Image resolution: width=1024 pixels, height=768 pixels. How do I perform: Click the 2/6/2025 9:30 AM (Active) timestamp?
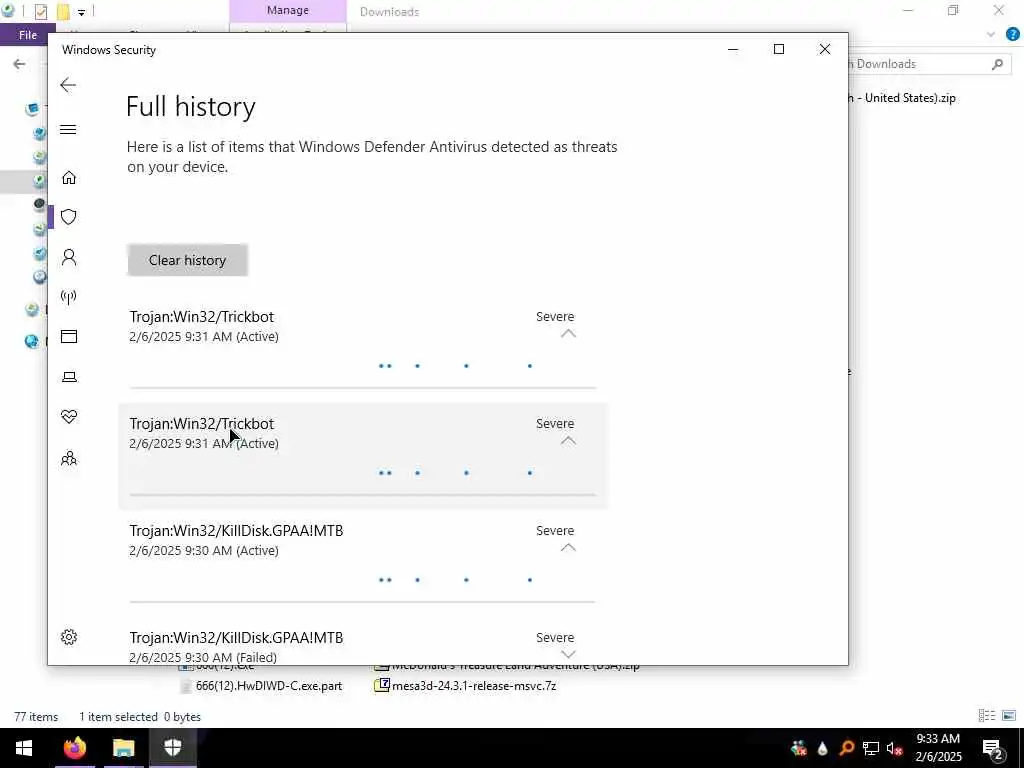(204, 551)
